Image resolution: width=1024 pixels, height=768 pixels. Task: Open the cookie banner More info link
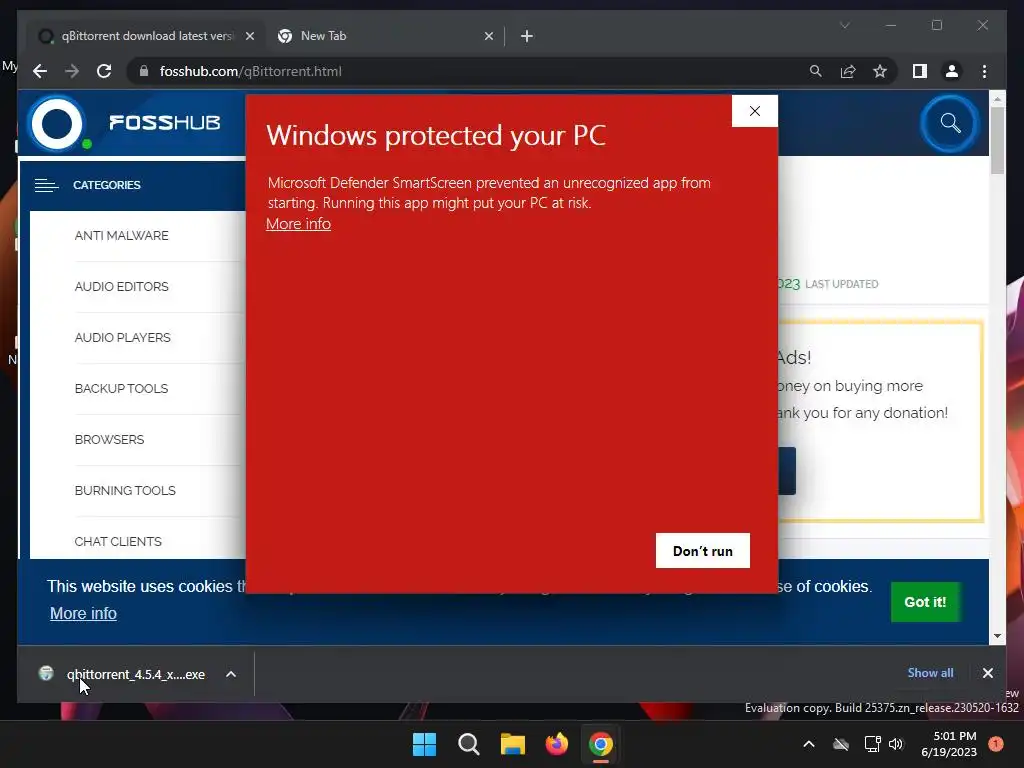pos(84,613)
